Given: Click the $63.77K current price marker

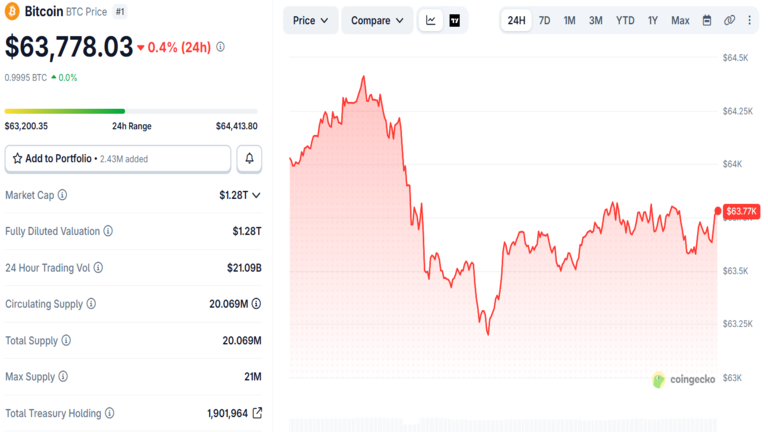Looking at the screenshot, I should click(741, 211).
